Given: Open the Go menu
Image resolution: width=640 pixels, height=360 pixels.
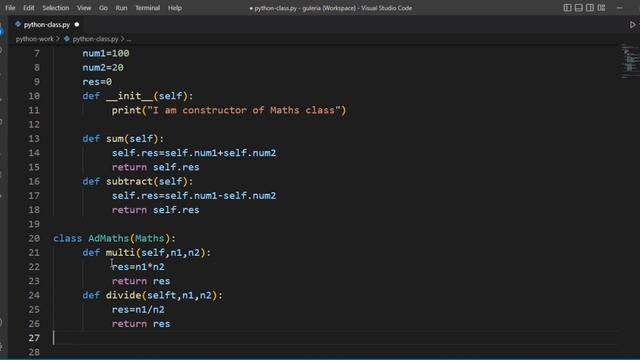Looking at the screenshot, I should 103,8.
